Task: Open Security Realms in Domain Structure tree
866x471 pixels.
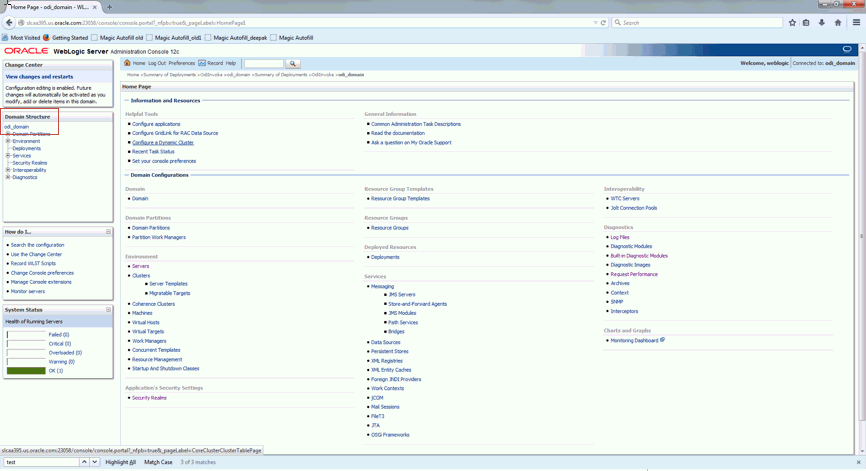Action: [x=30, y=163]
